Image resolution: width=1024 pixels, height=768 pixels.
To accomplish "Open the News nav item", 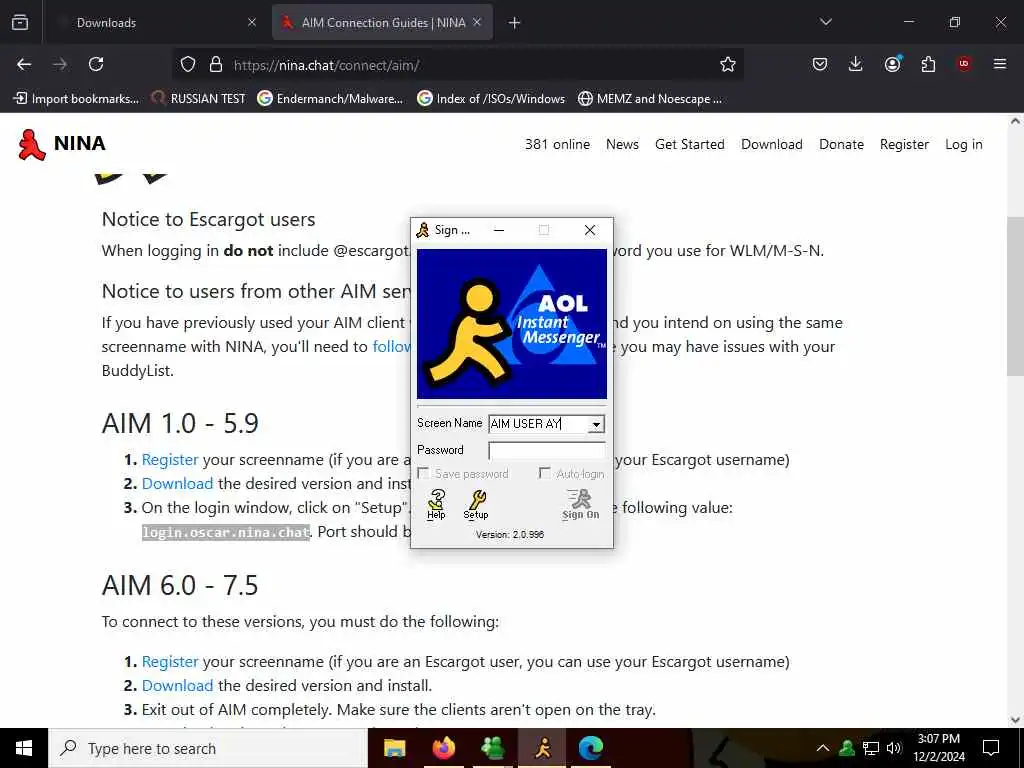I will (622, 144).
